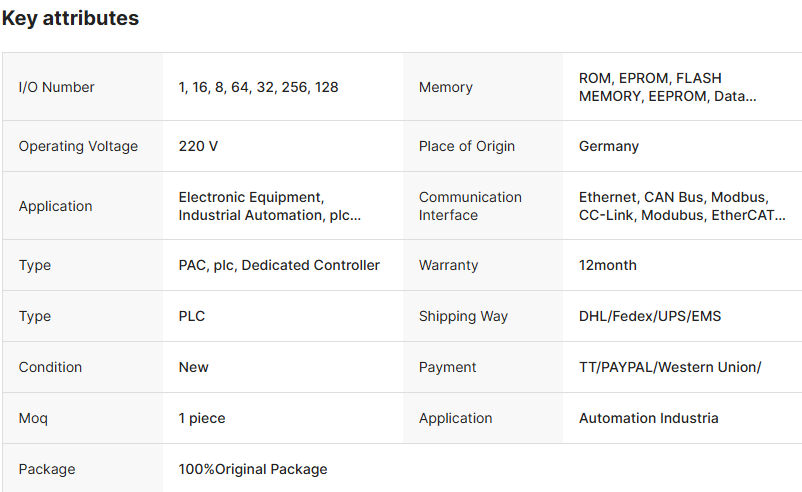Click the Moq 1 piece value

(202, 418)
